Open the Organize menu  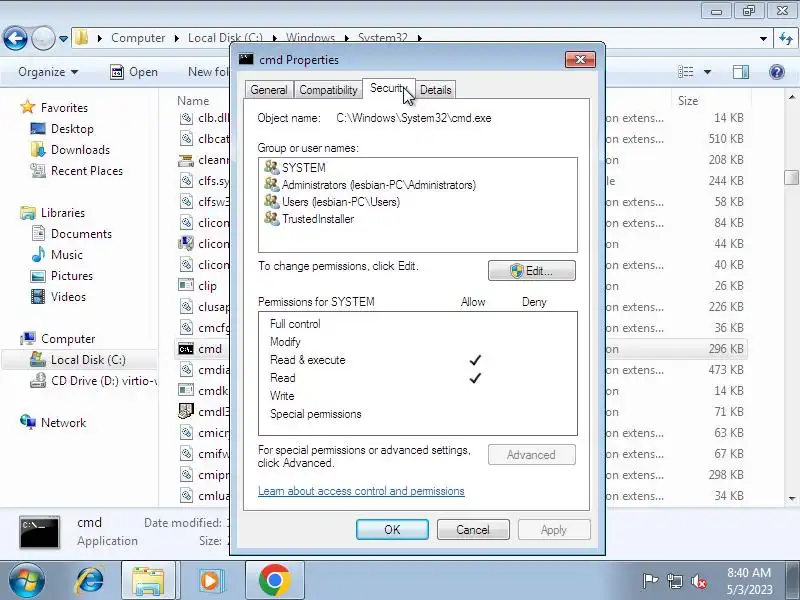pos(48,72)
